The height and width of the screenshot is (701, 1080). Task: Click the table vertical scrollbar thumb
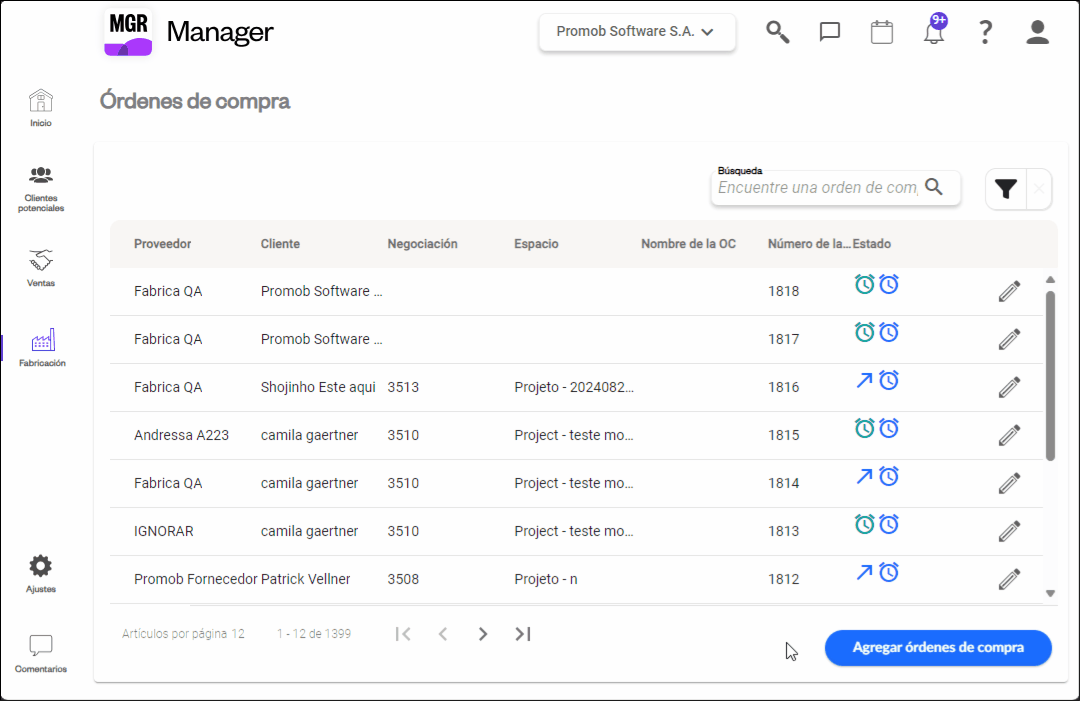[x=1050, y=375]
